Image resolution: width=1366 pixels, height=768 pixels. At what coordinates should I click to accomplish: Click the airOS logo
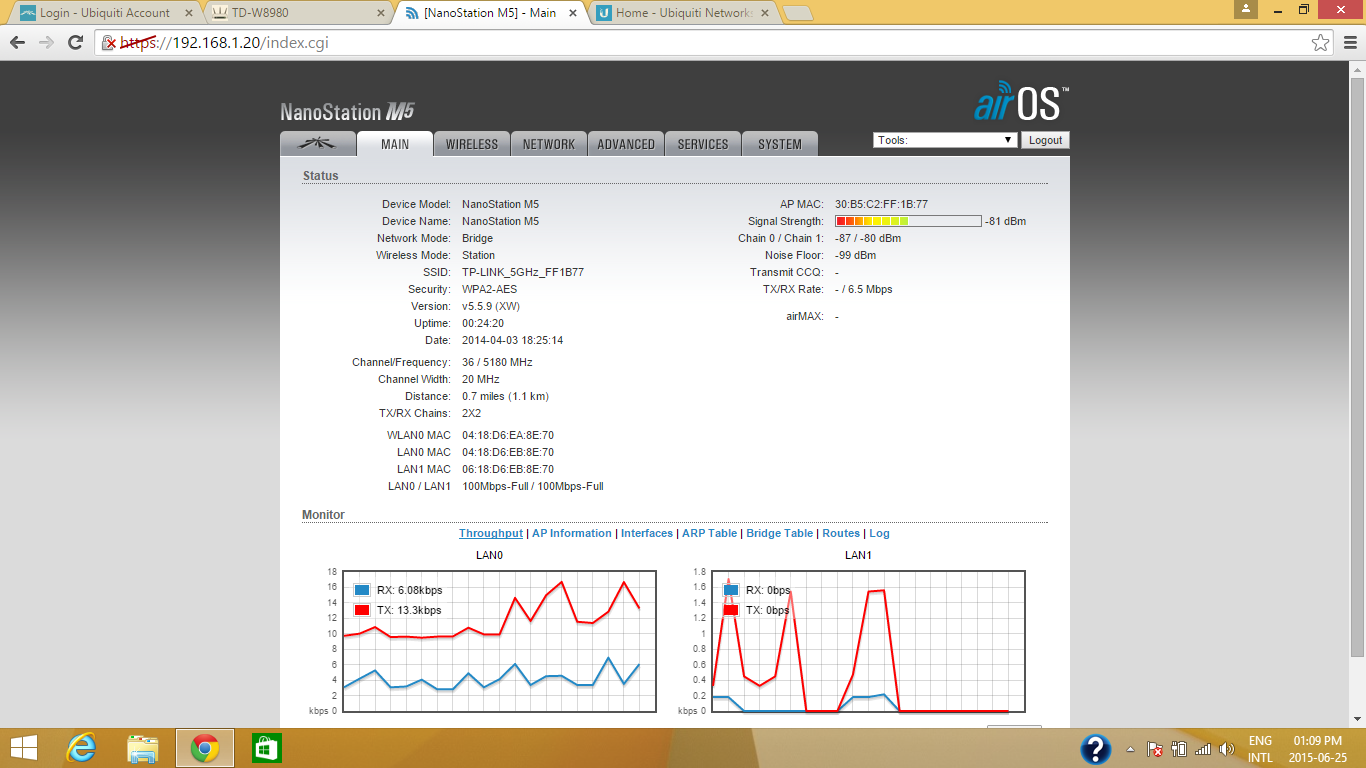click(x=1021, y=103)
